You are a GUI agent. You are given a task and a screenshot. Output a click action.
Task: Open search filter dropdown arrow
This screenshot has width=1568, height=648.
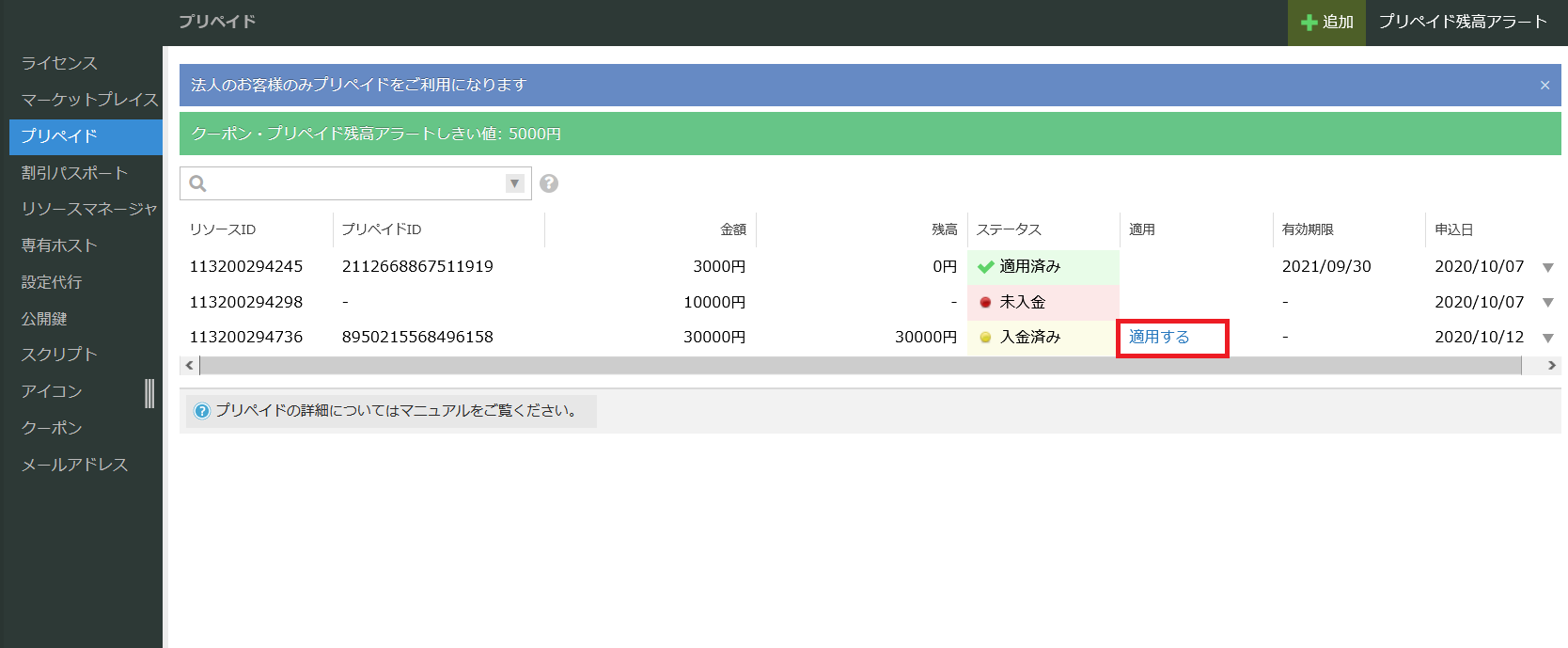point(514,183)
